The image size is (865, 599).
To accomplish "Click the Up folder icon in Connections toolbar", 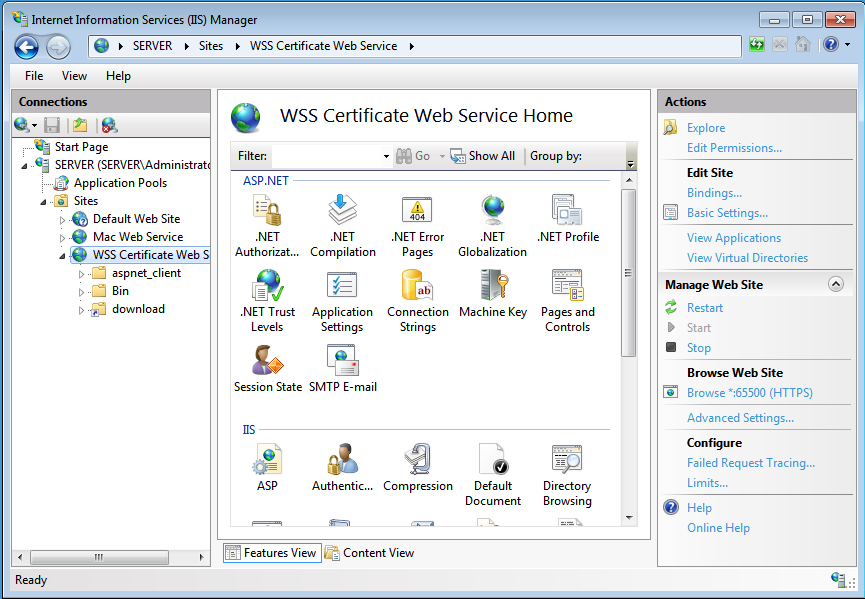I will (80, 125).
